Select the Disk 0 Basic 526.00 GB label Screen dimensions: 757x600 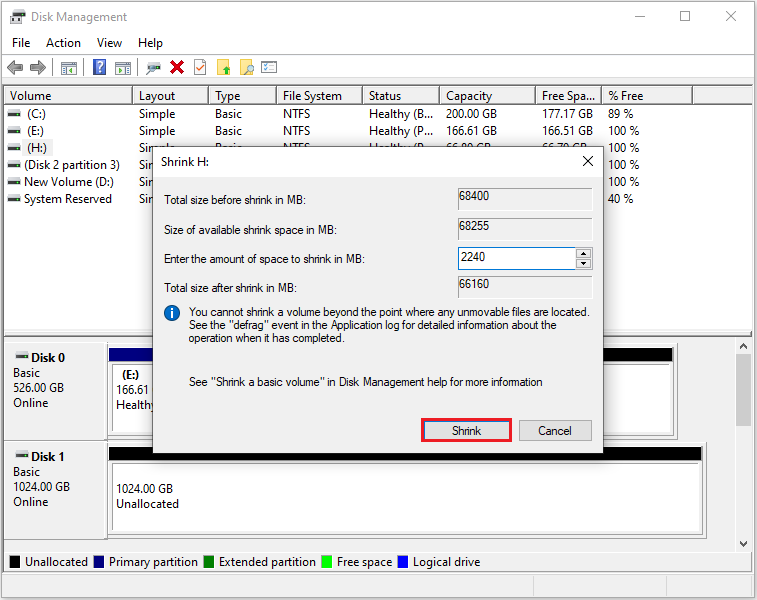(55, 391)
